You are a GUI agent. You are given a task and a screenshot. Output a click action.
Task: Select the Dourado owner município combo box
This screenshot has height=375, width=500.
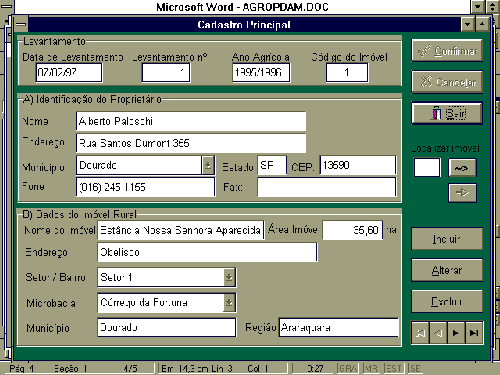pyautogui.click(x=145, y=165)
